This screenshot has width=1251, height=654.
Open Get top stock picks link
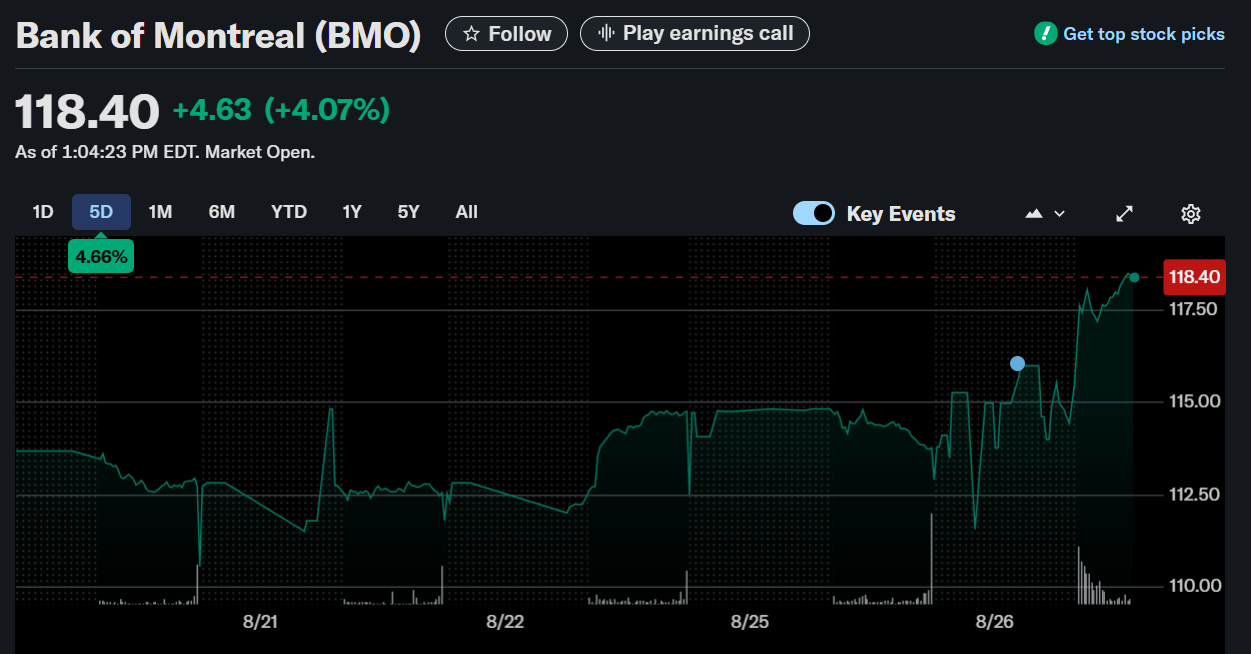pyautogui.click(x=1144, y=34)
